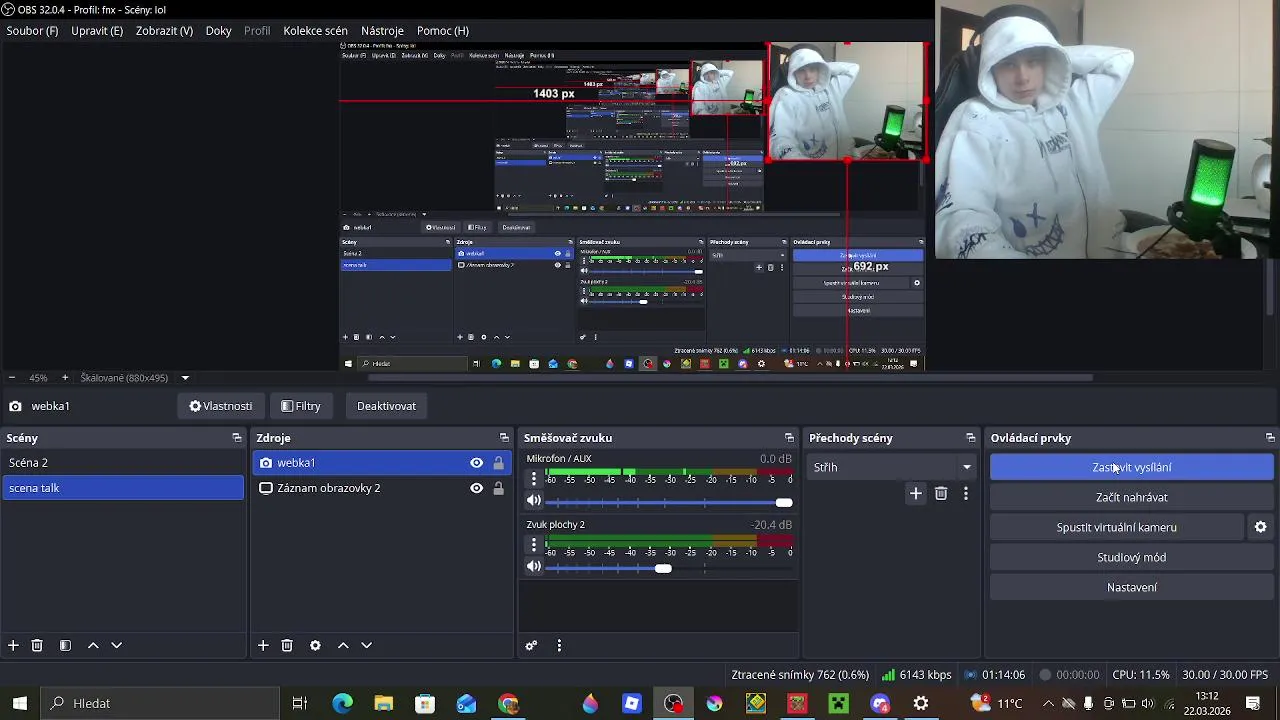Undock the Scény panel
This screenshot has height=720, width=1280.
(237, 438)
